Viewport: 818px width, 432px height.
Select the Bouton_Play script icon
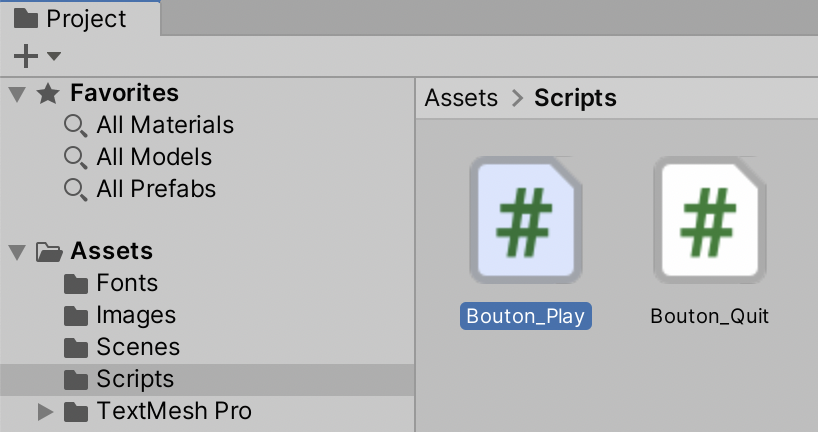[x=526, y=221]
